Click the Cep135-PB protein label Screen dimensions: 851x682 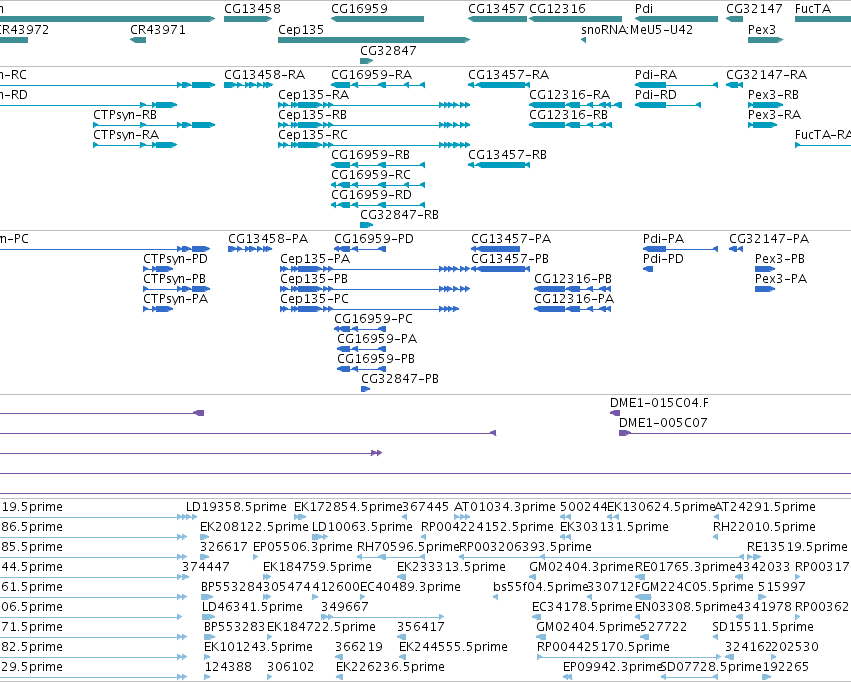[x=314, y=278]
